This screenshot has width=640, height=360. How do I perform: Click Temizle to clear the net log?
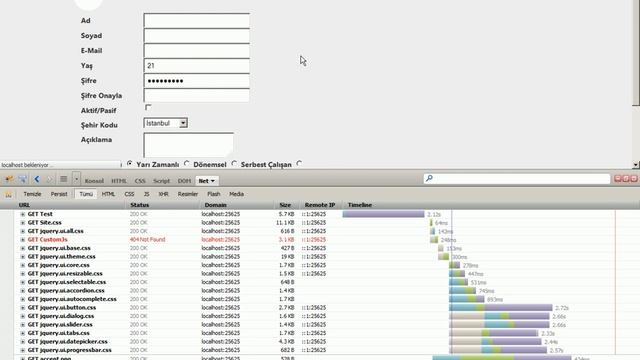(32, 194)
